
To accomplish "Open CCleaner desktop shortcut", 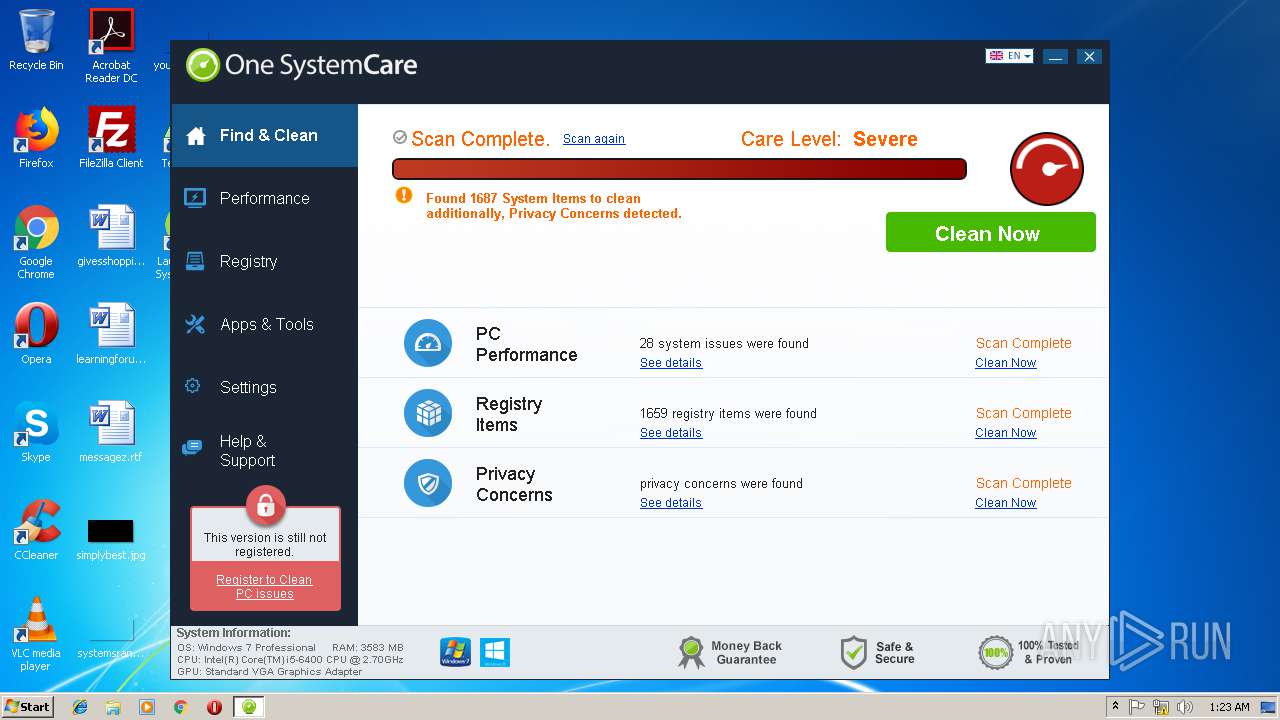I will (x=36, y=530).
